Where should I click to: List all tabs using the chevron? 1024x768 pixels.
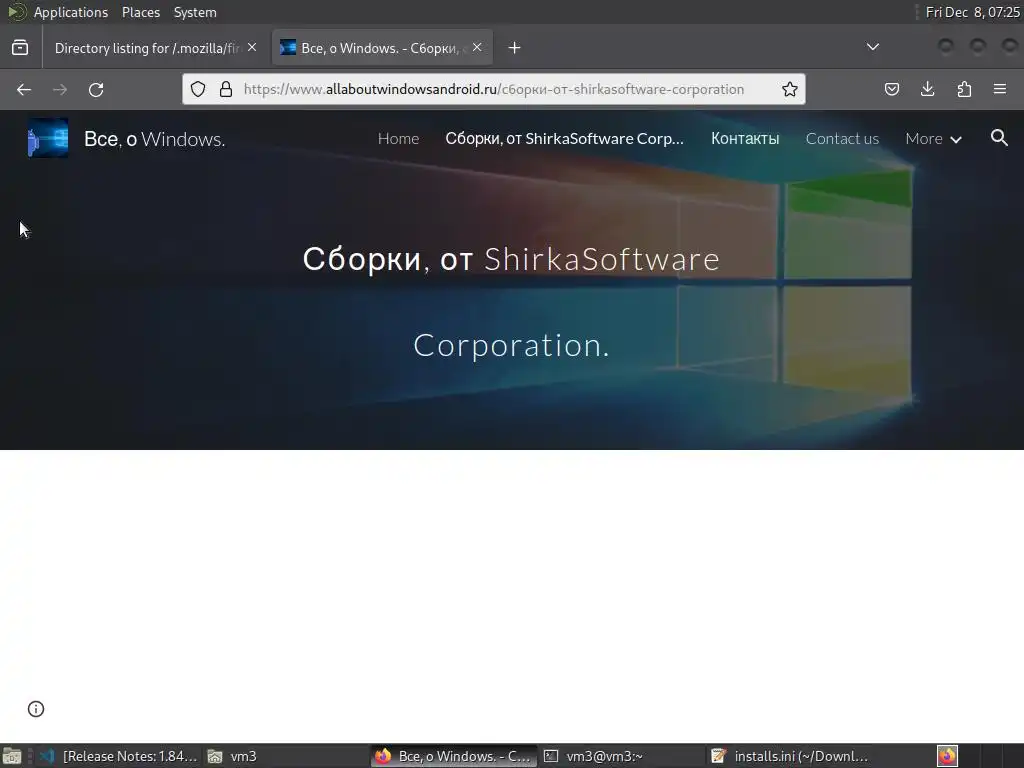click(x=872, y=47)
